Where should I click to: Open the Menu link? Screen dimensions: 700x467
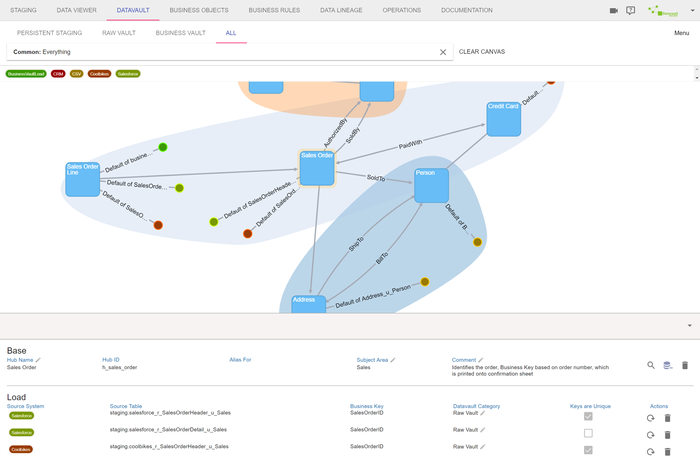point(682,33)
